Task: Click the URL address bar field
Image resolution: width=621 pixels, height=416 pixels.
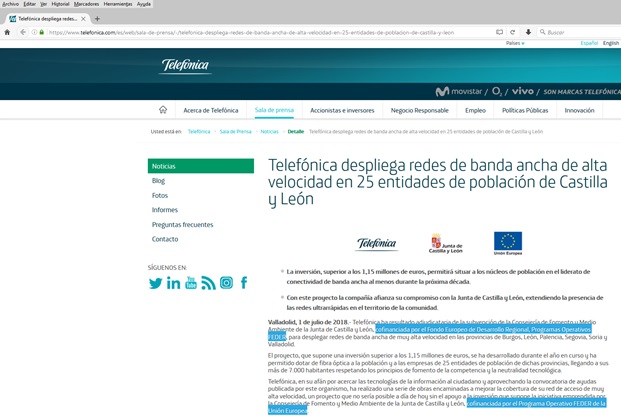Action: [x=251, y=32]
